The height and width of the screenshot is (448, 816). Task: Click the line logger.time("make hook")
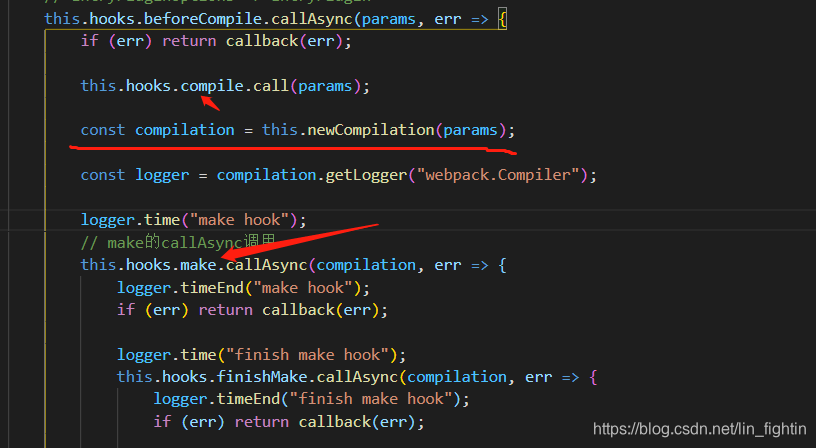(194, 220)
